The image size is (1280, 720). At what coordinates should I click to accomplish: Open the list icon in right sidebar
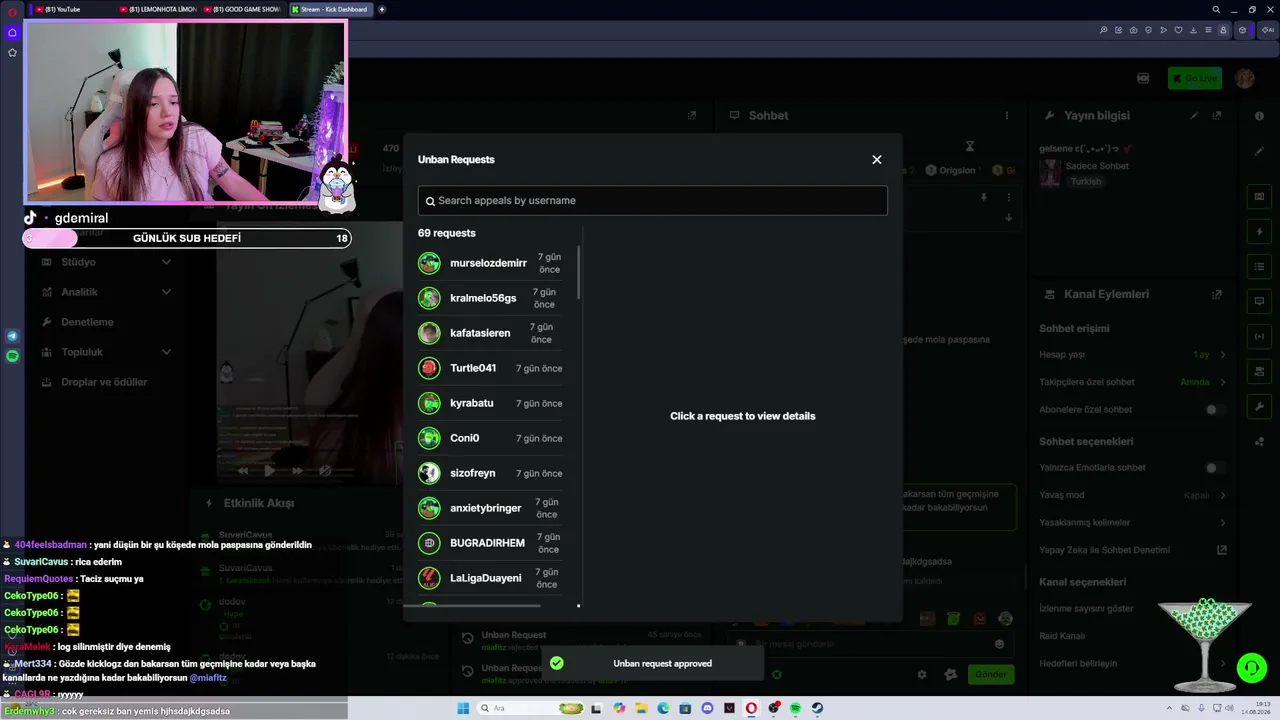(x=1259, y=267)
